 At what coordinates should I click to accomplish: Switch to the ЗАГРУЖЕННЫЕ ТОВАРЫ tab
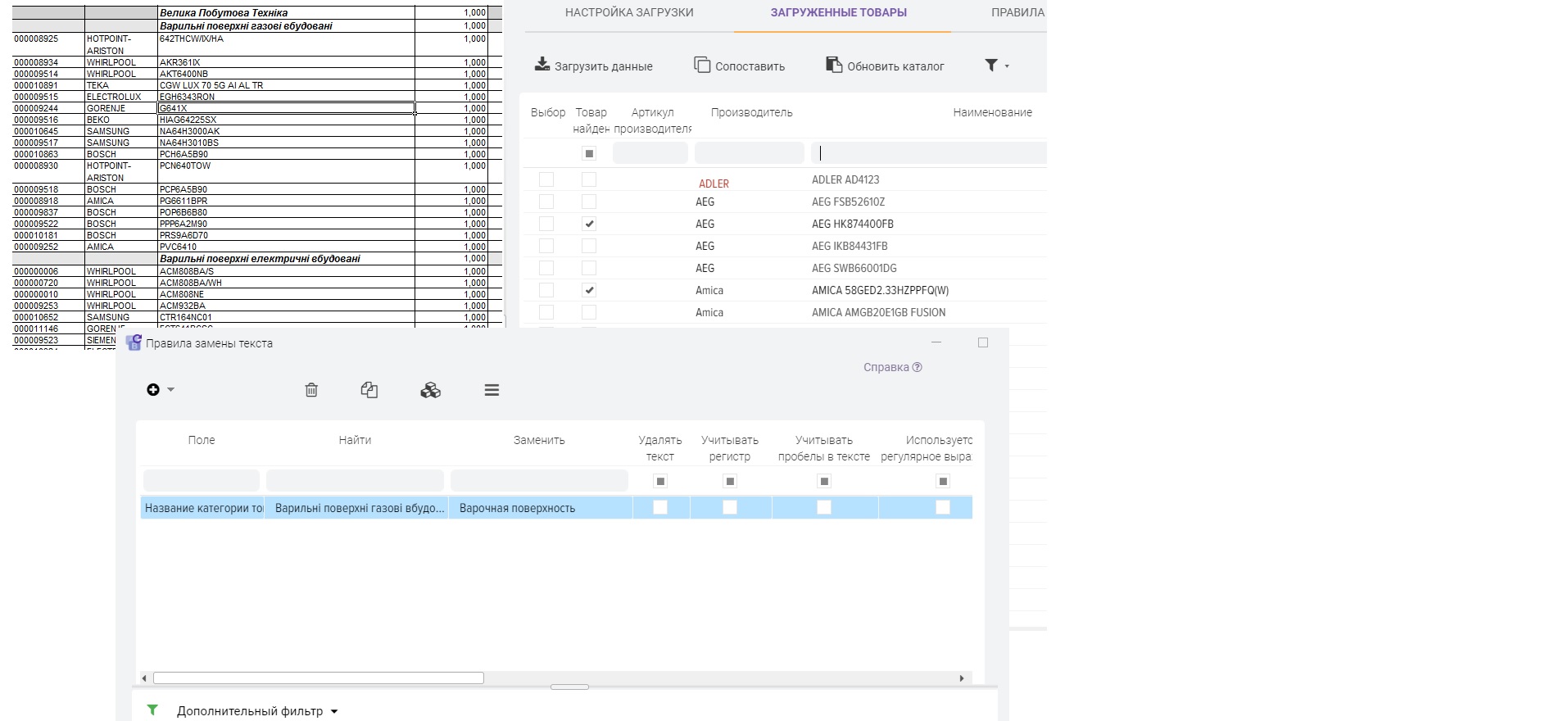tap(838, 12)
